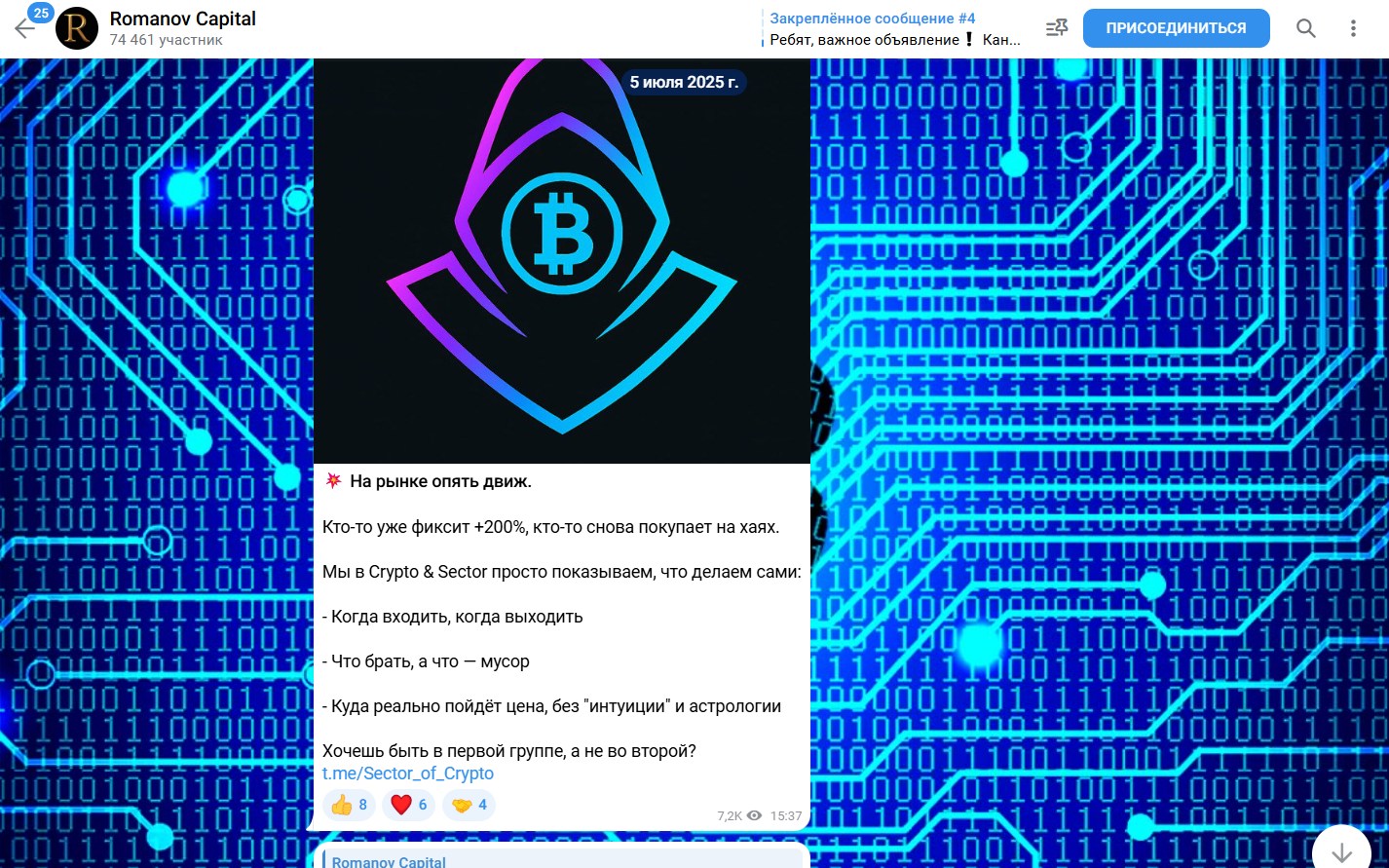Image resolution: width=1389 pixels, height=868 pixels.
Task: Go back using the arrow icon
Action: pyautogui.click(x=24, y=29)
